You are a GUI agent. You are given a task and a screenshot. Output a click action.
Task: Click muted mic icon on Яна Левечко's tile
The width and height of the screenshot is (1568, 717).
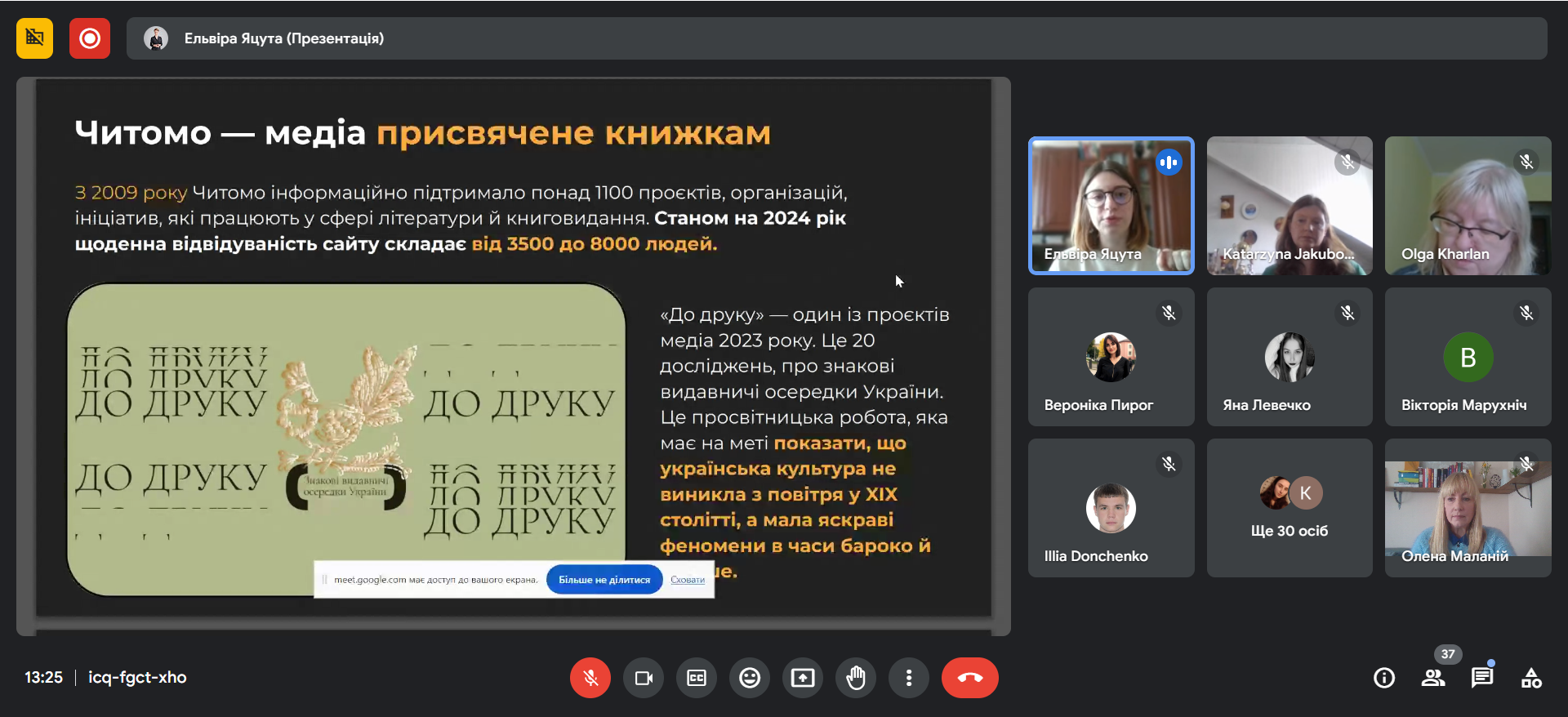click(x=1347, y=314)
